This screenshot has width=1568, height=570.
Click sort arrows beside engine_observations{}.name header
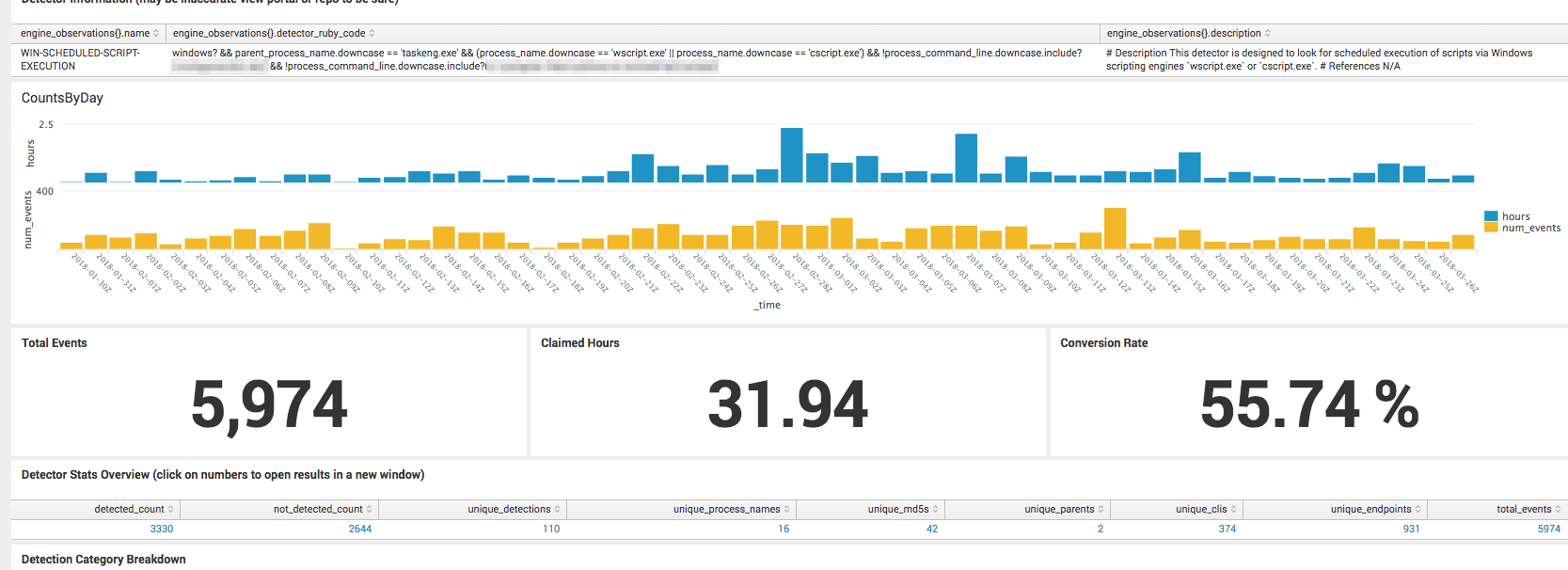156,34
